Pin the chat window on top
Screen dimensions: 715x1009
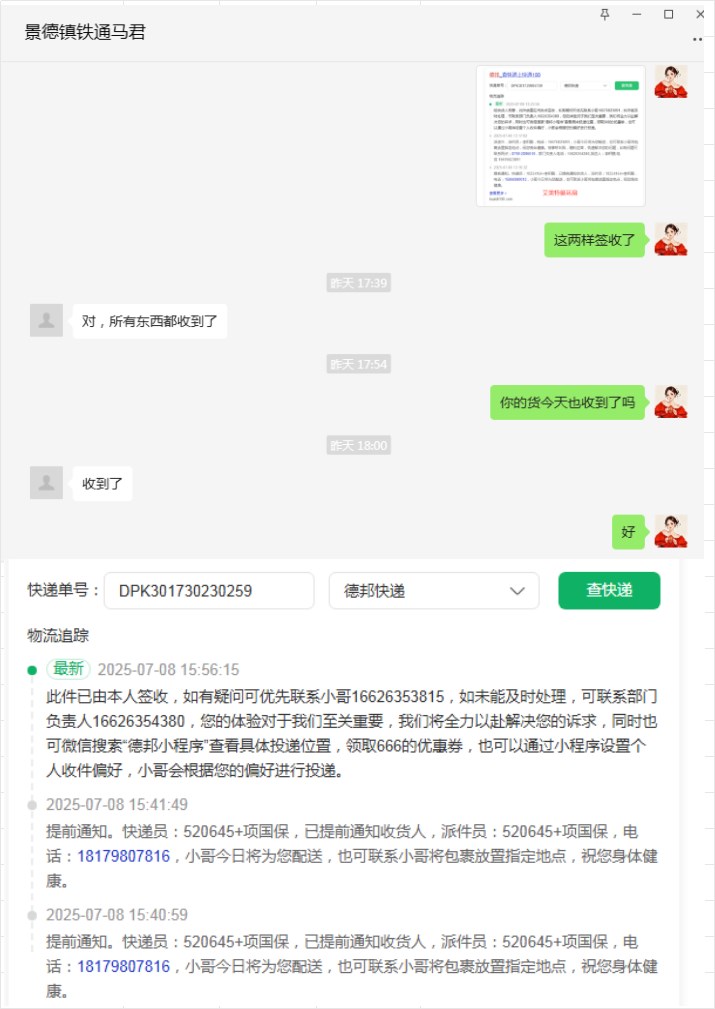(604, 14)
